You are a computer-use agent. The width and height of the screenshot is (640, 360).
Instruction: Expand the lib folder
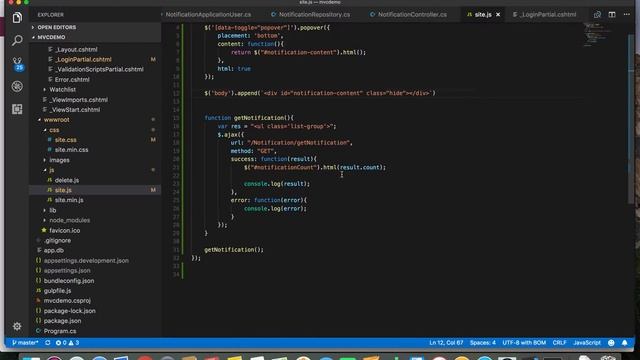(53, 210)
